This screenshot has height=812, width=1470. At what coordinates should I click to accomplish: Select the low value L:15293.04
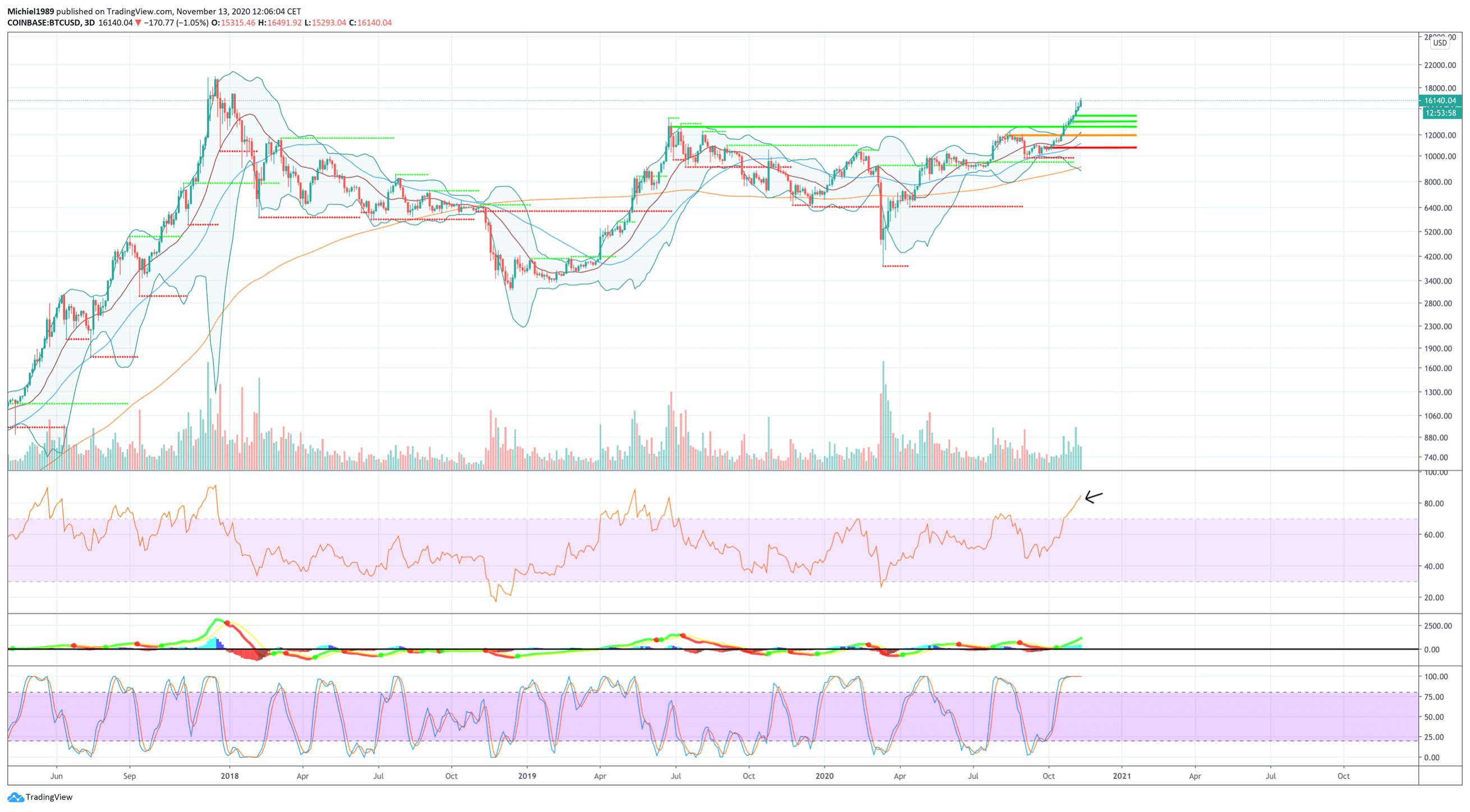coord(325,23)
